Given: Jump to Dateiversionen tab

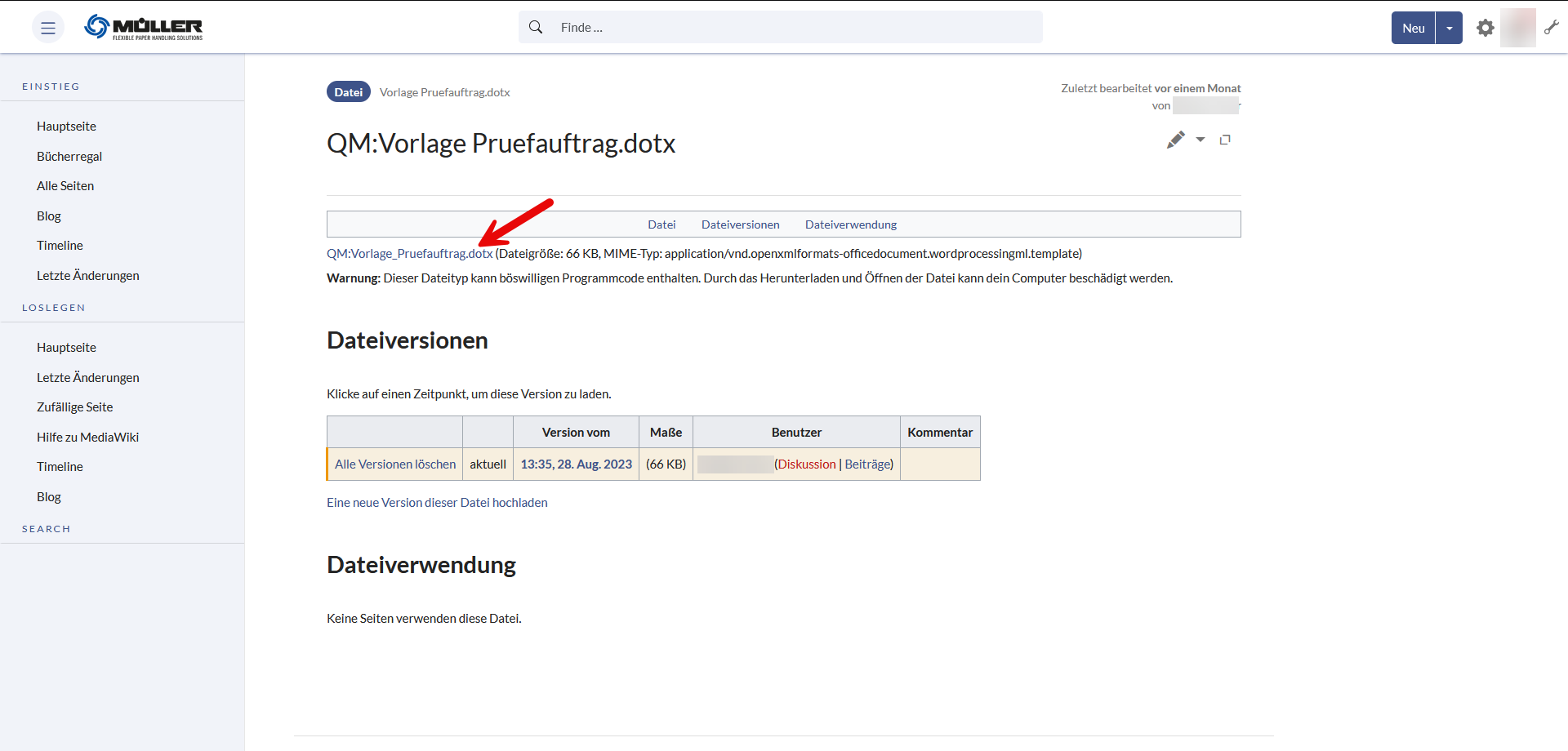Looking at the screenshot, I should 740,224.
